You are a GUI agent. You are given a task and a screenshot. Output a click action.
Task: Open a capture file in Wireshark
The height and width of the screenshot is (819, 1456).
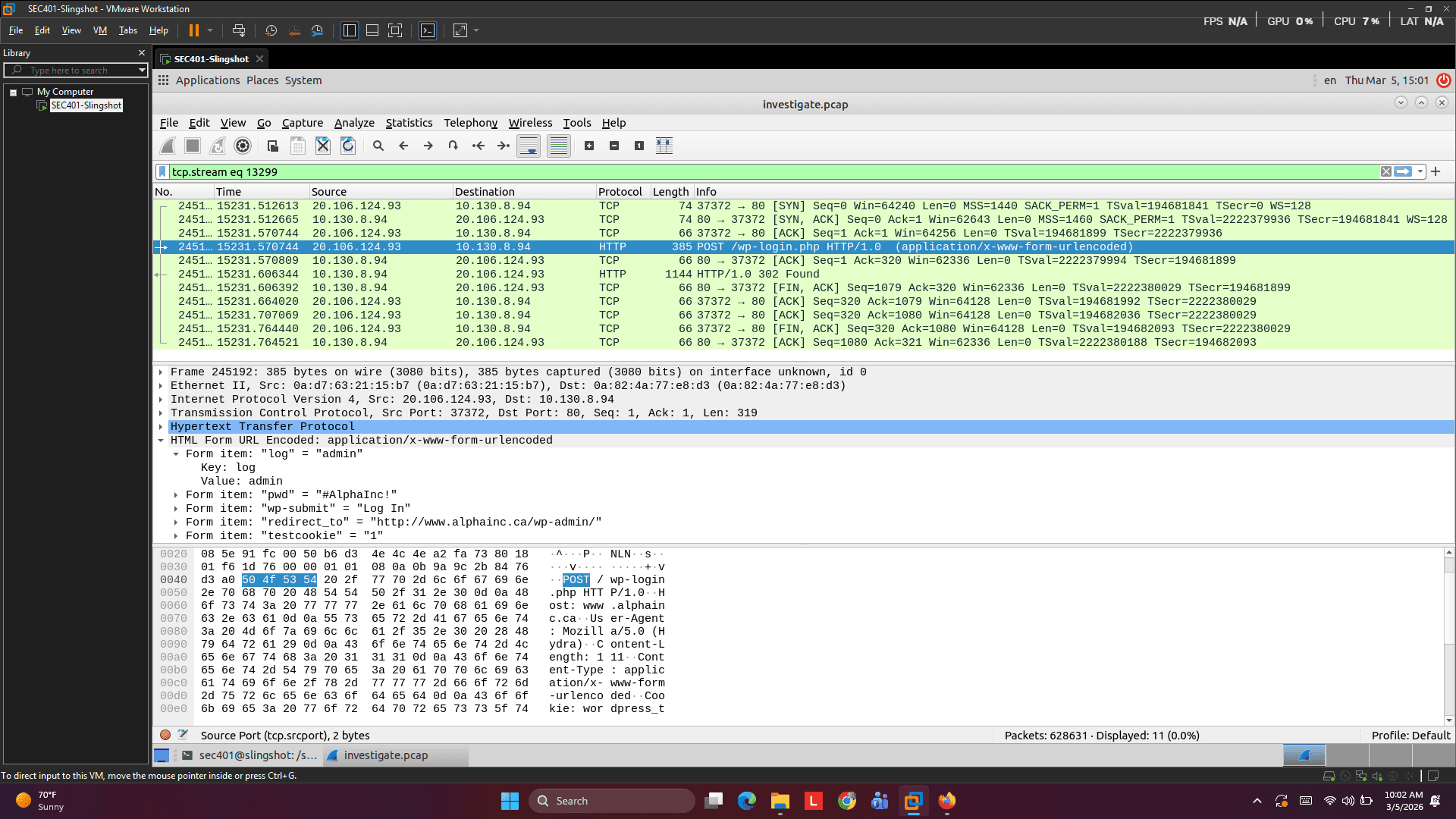point(271,146)
